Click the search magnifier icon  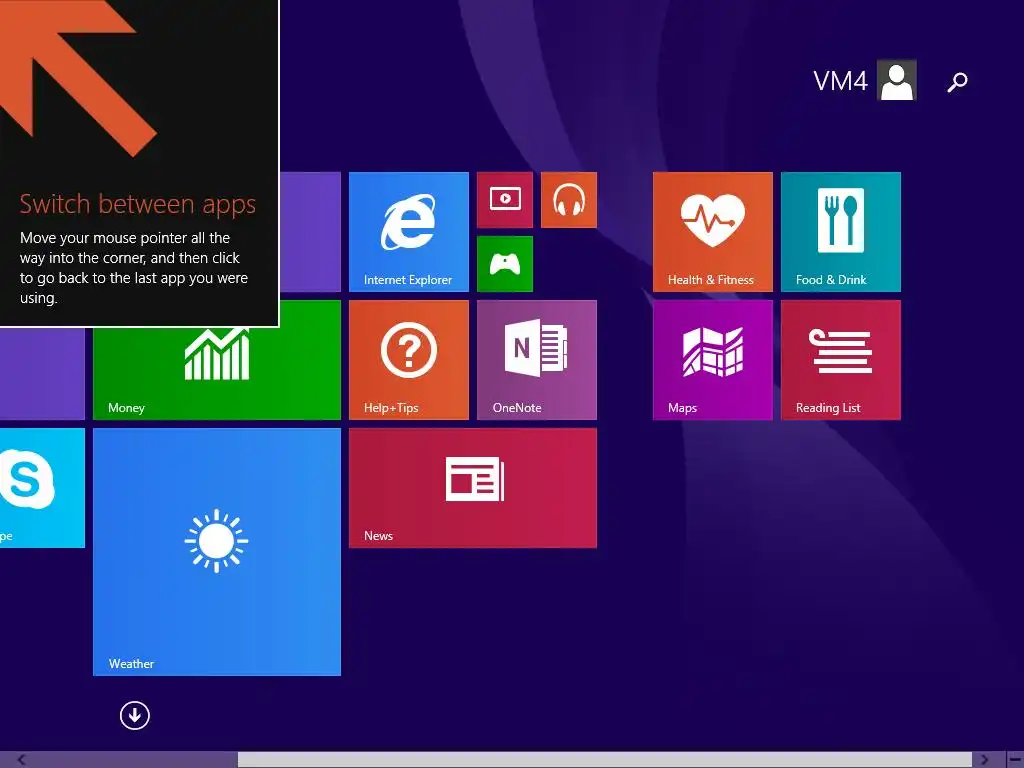click(x=957, y=82)
